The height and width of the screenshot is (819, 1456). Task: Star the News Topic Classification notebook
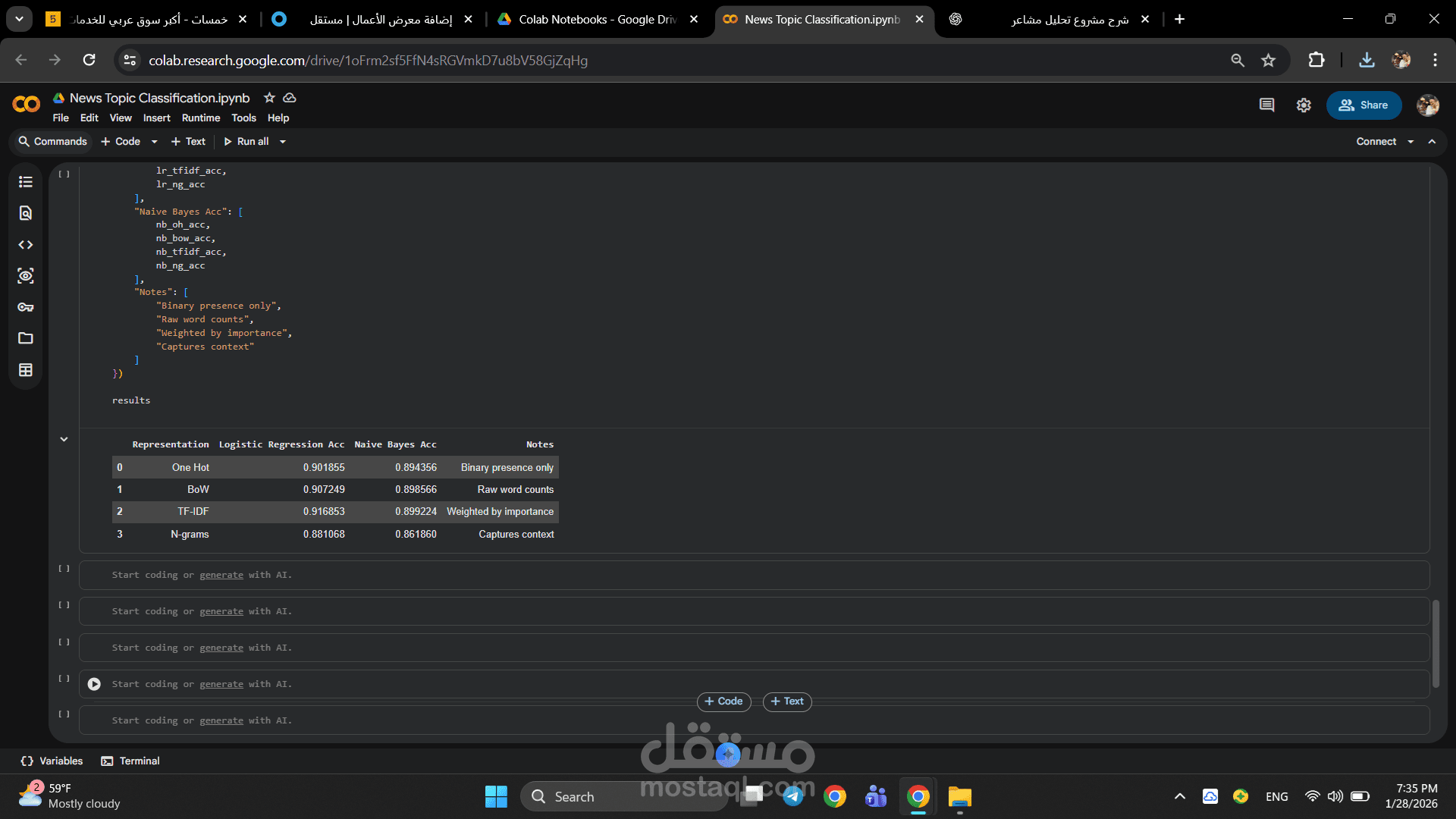(269, 98)
